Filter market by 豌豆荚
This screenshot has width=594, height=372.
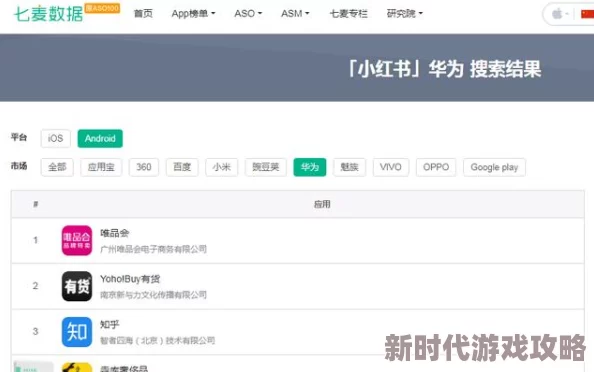(x=266, y=167)
